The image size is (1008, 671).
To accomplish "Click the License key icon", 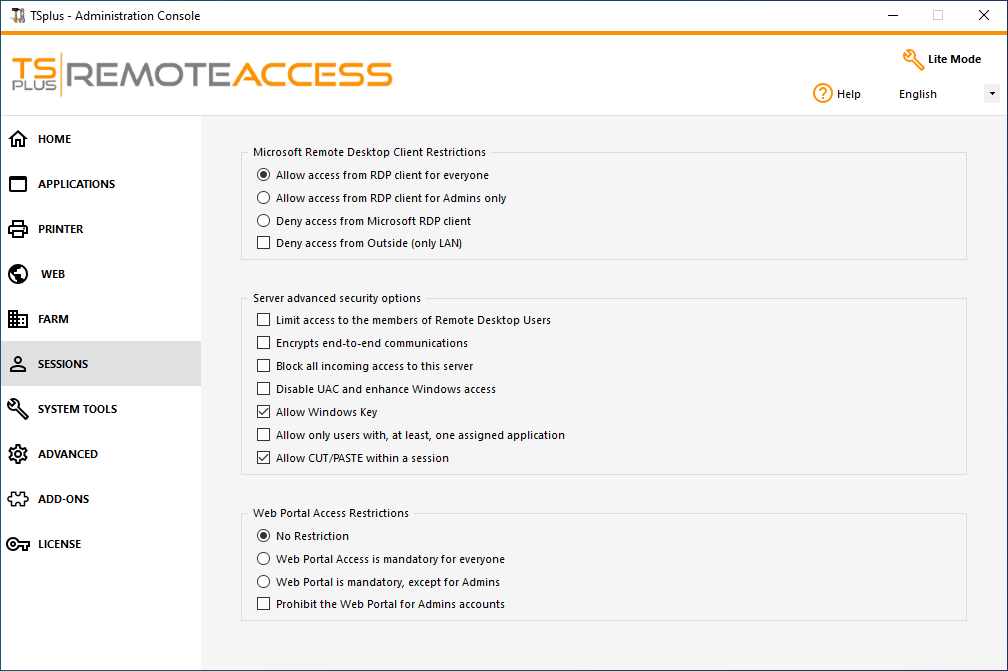I will point(18,544).
